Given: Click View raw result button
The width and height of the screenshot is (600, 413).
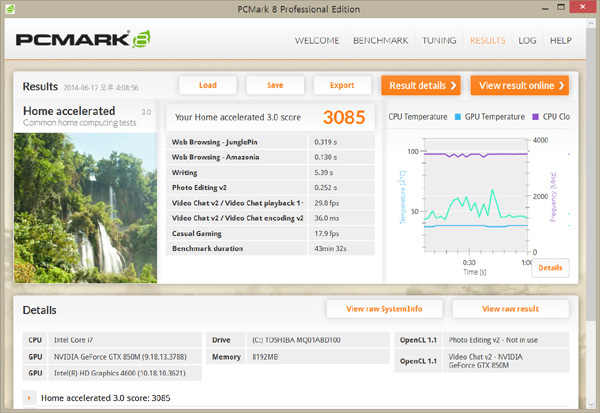Looking at the screenshot, I should 510,309.
